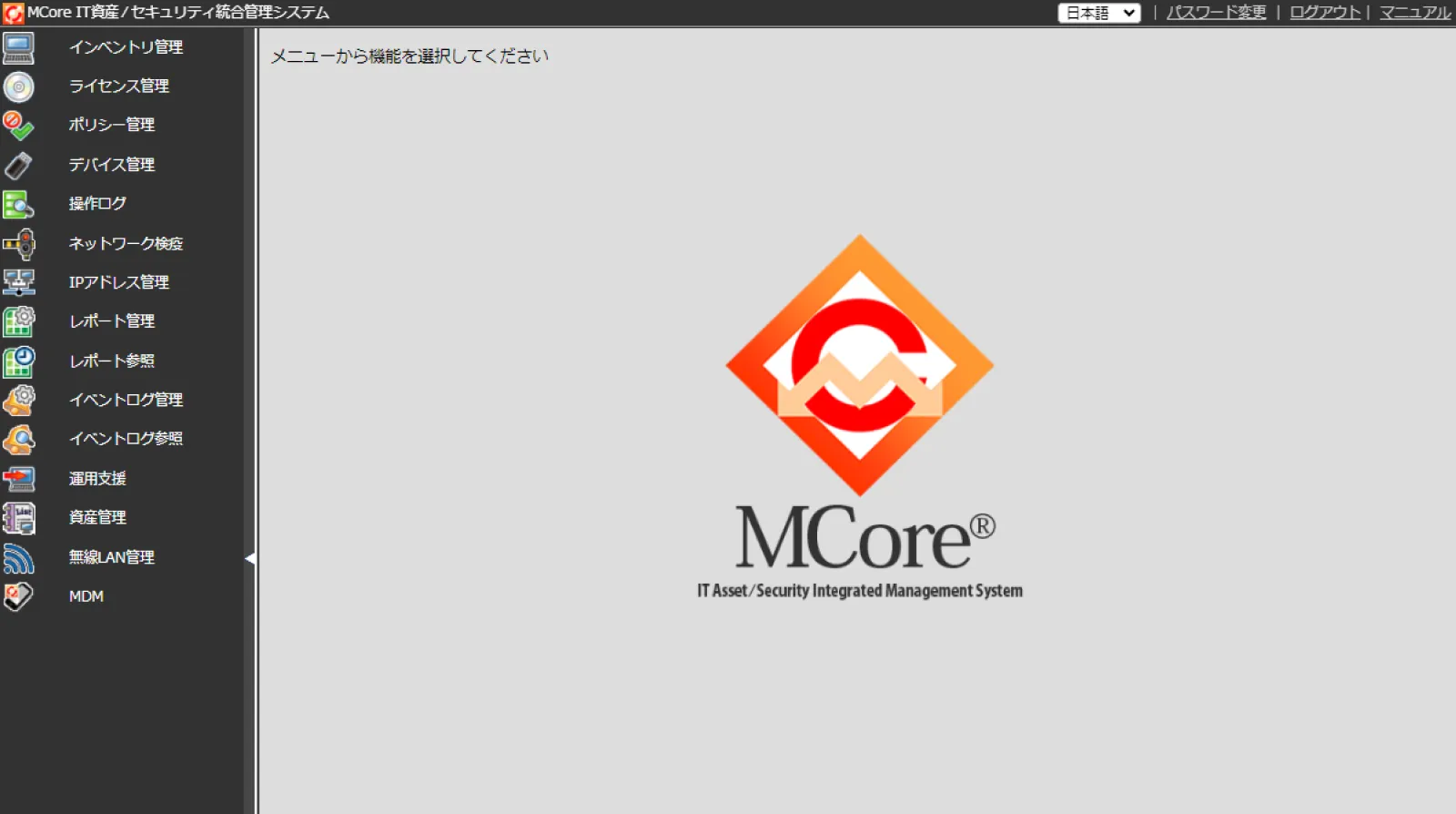Open the インベントリ管理 menu
The image size is (1456, 814).
click(126, 47)
